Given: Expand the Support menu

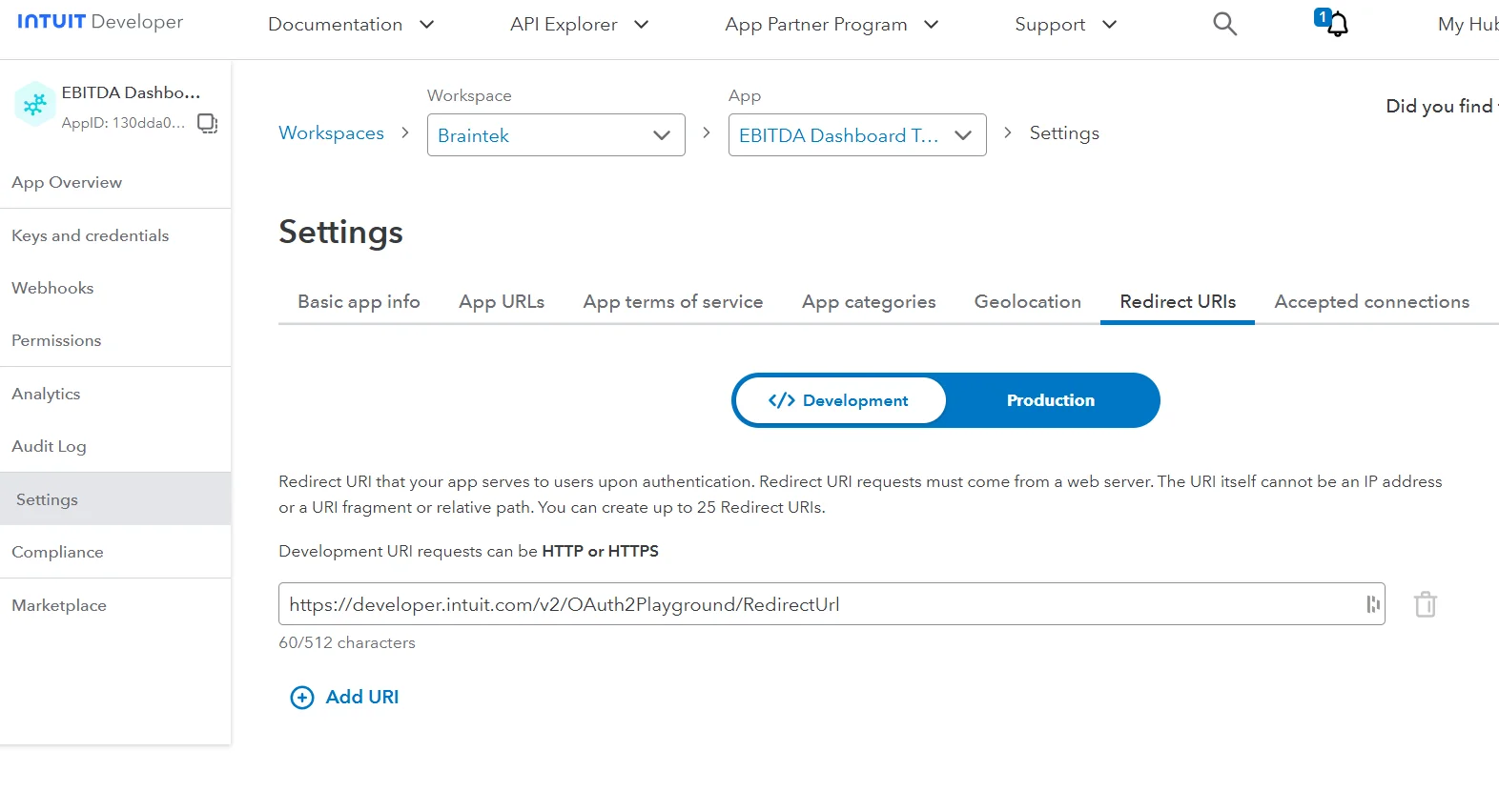Looking at the screenshot, I should tap(1065, 25).
